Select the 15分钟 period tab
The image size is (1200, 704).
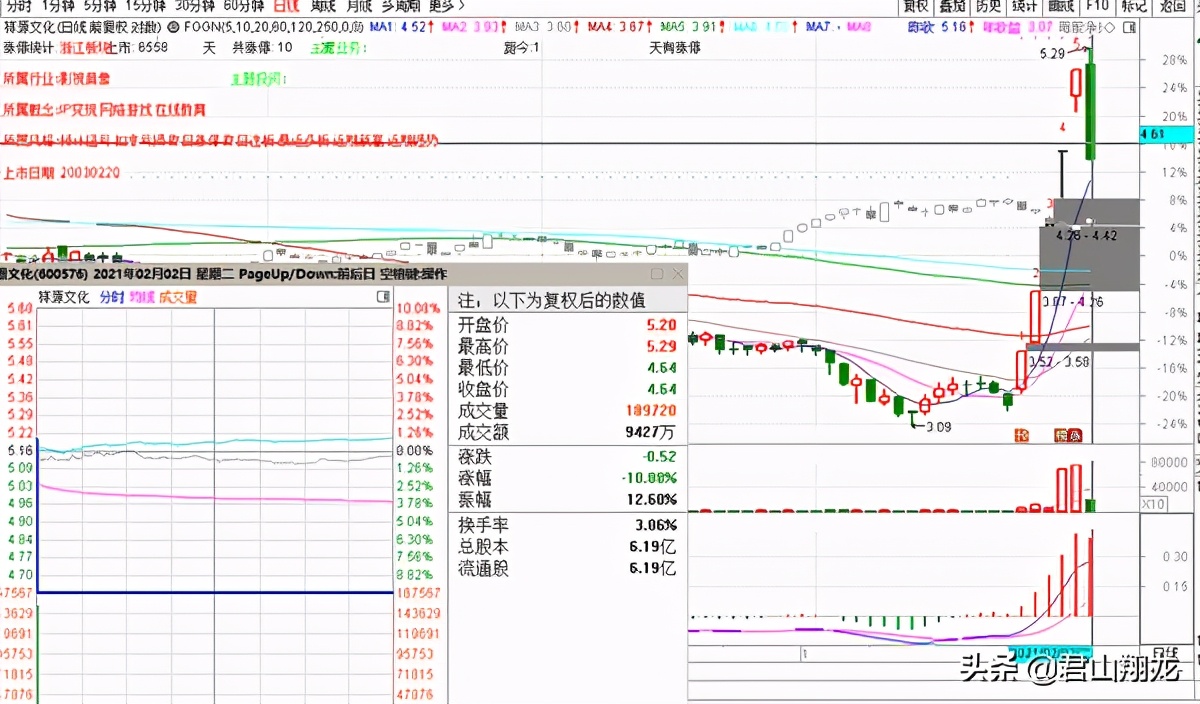[x=146, y=6]
